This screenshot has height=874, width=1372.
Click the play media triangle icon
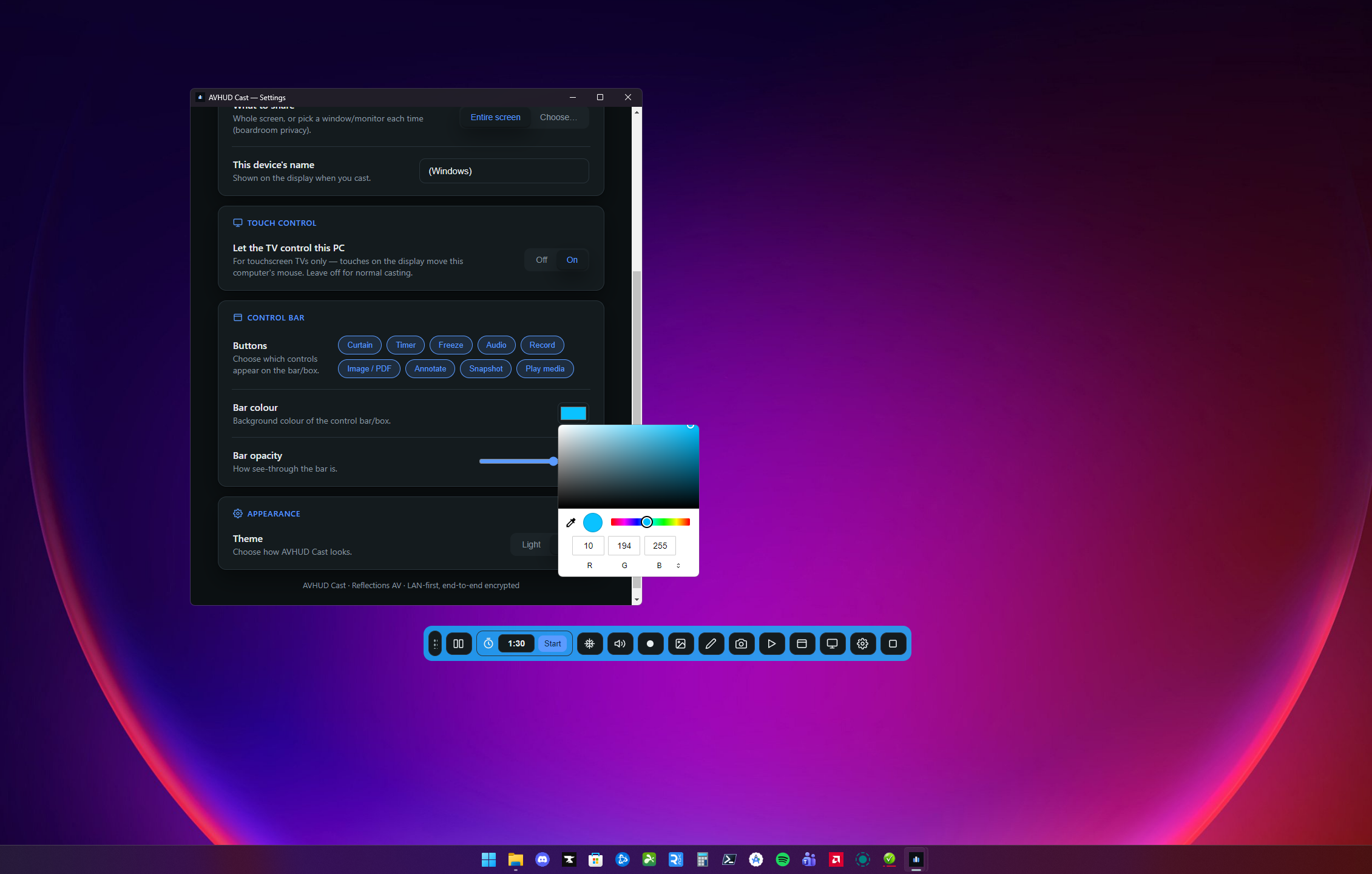771,643
